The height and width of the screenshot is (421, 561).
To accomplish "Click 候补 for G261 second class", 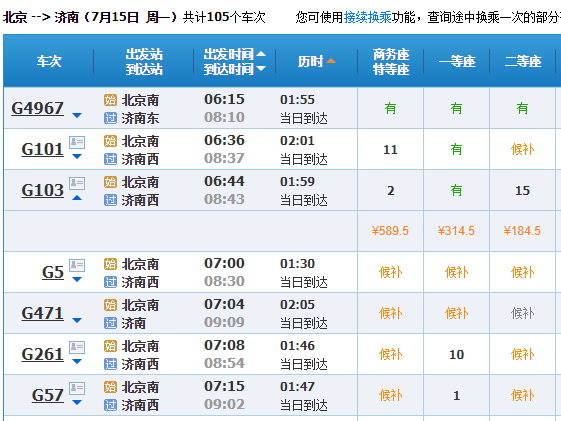I will [522, 354].
